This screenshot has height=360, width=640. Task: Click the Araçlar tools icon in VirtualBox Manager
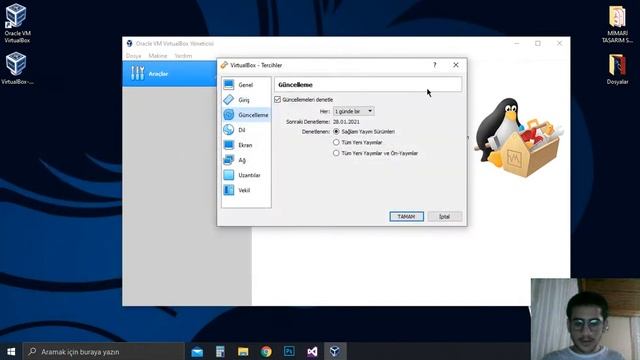coord(138,73)
